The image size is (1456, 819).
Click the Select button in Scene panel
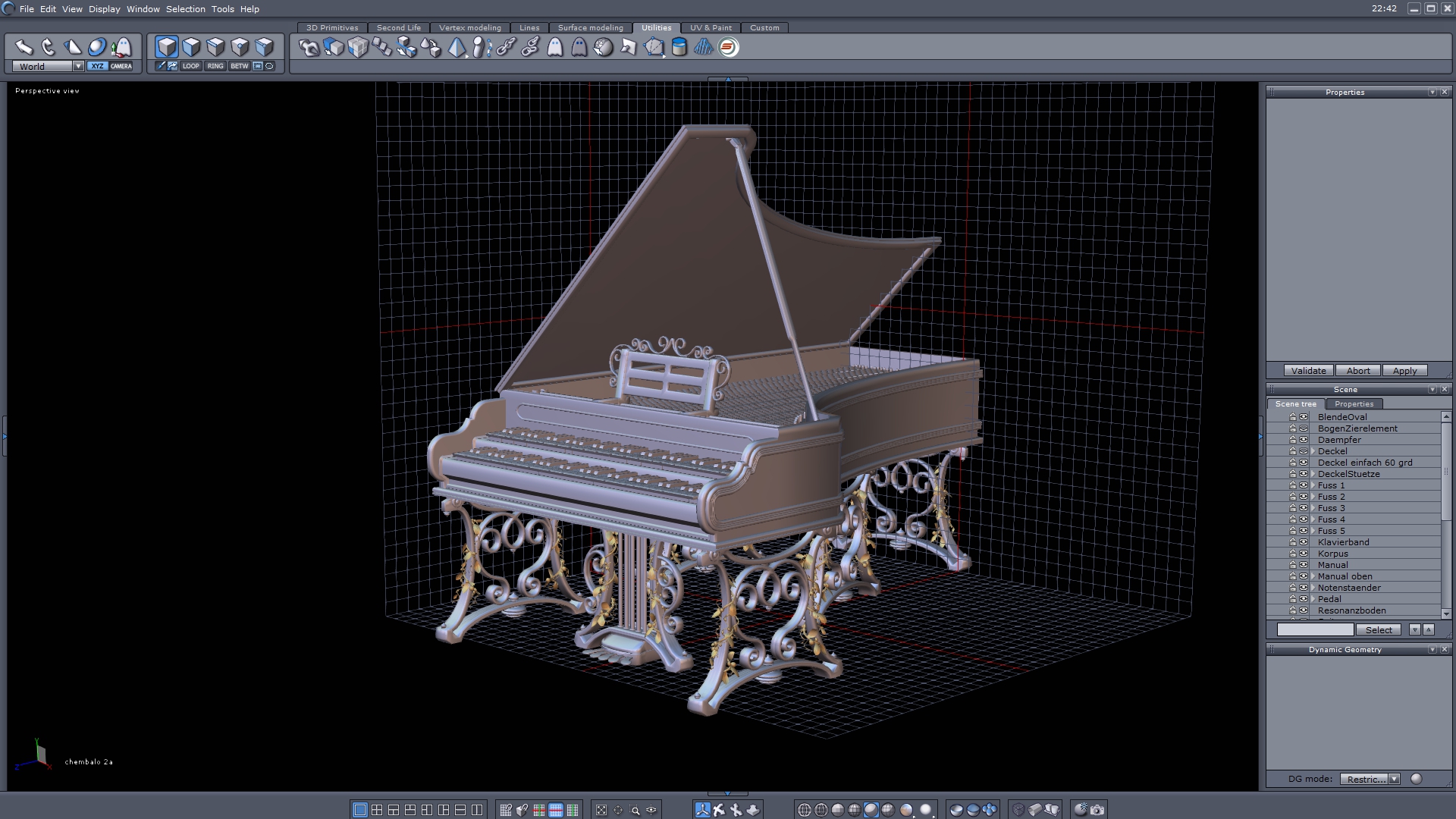(1378, 629)
